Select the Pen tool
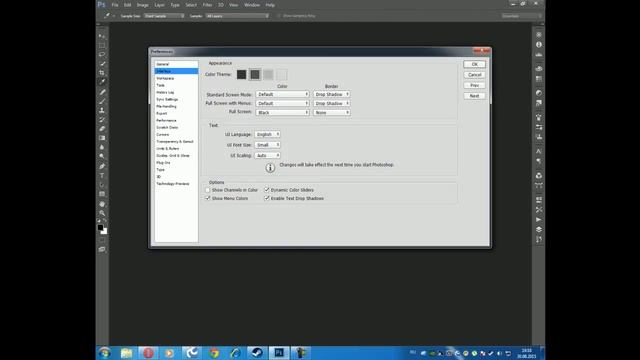Viewport: 640px width, 360px height. pos(102,167)
